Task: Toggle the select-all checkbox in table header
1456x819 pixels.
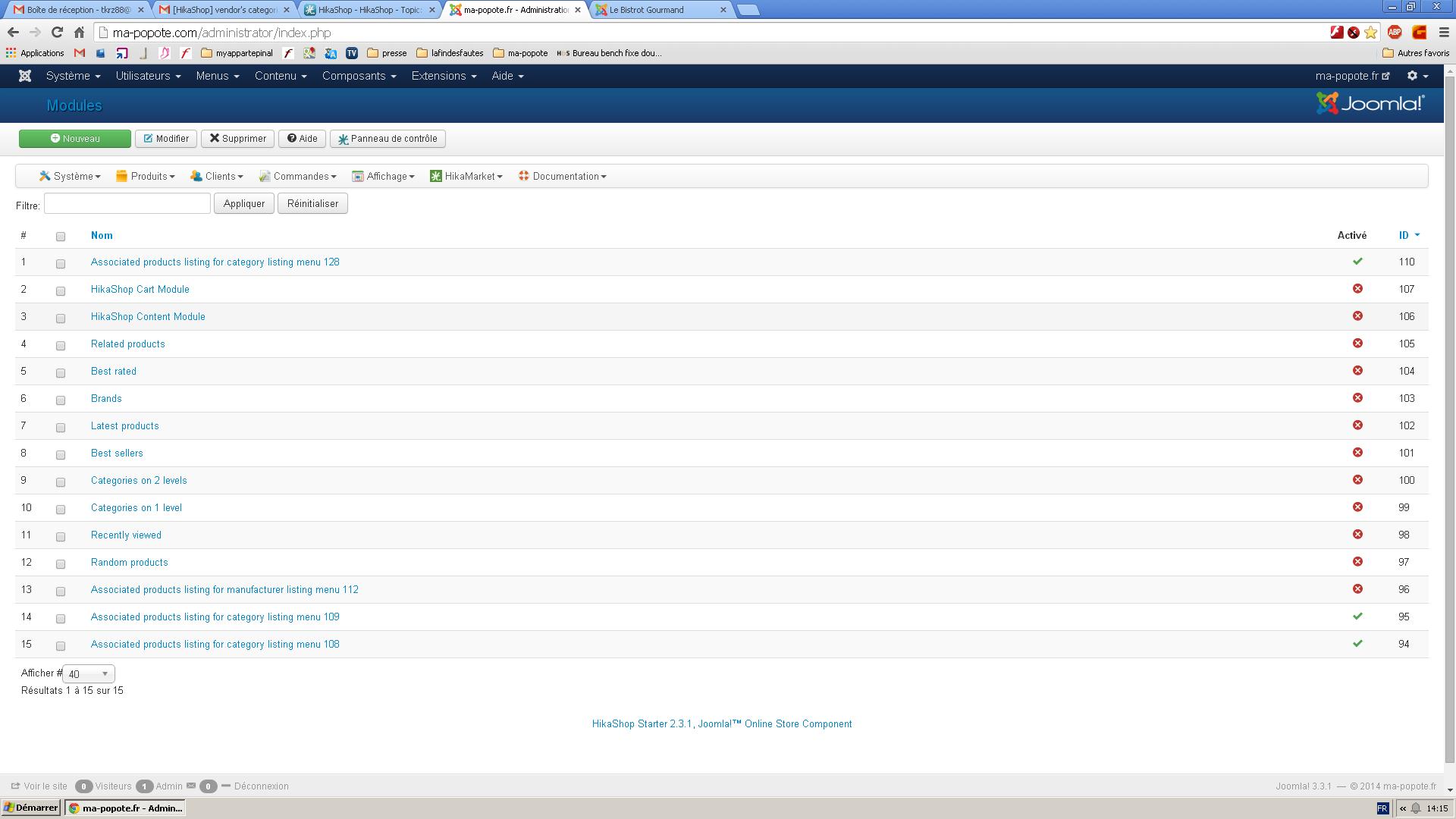Action: point(61,237)
